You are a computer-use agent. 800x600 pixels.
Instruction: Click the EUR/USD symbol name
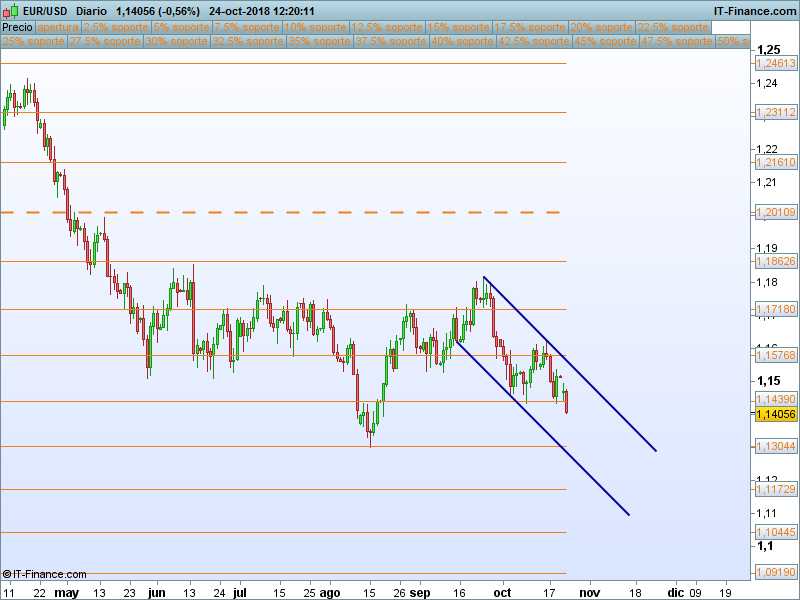pyautogui.click(x=45, y=11)
